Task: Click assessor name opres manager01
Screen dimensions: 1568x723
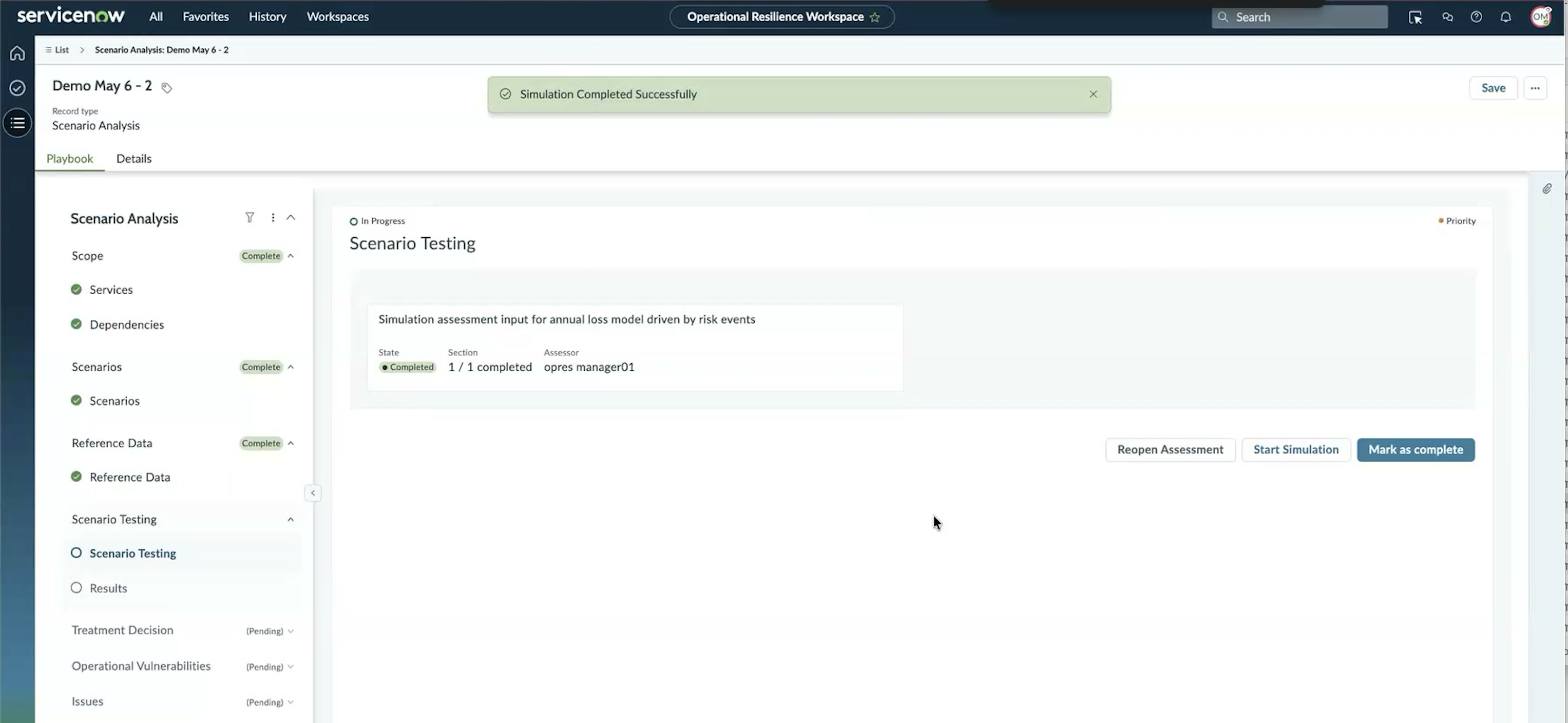Action: 588,367
